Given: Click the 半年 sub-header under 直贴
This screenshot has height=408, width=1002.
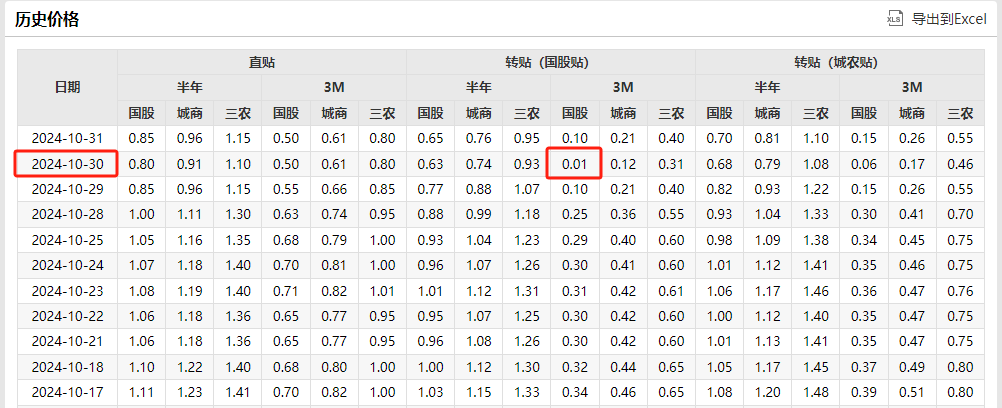Looking at the screenshot, I should [x=190, y=87].
